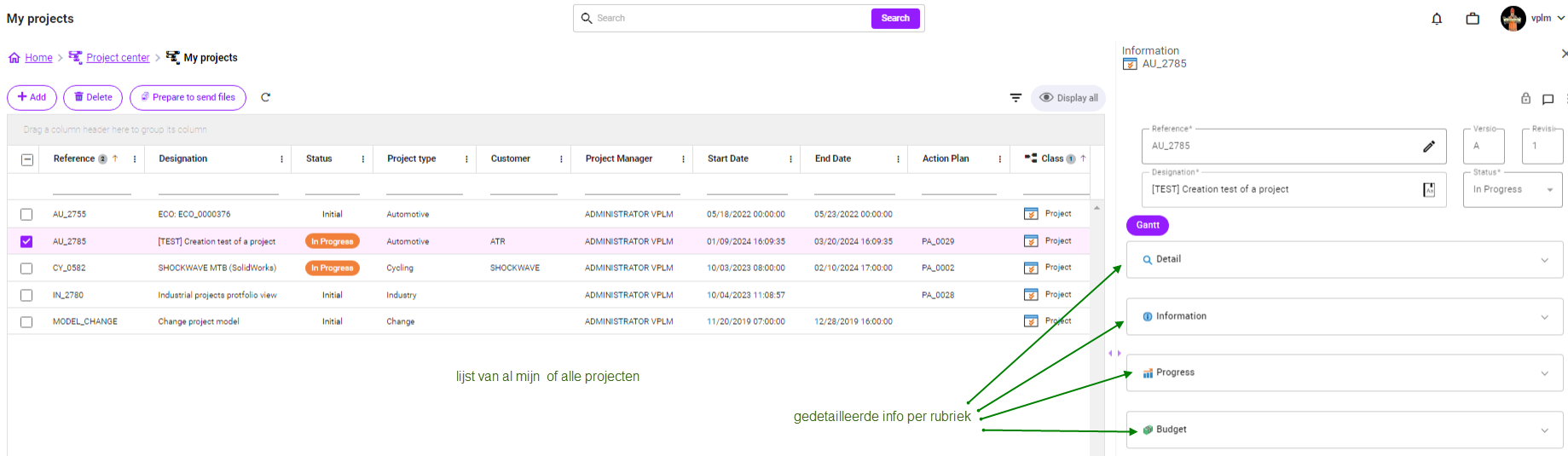Edit the Reference with pencil icon

1429,147
